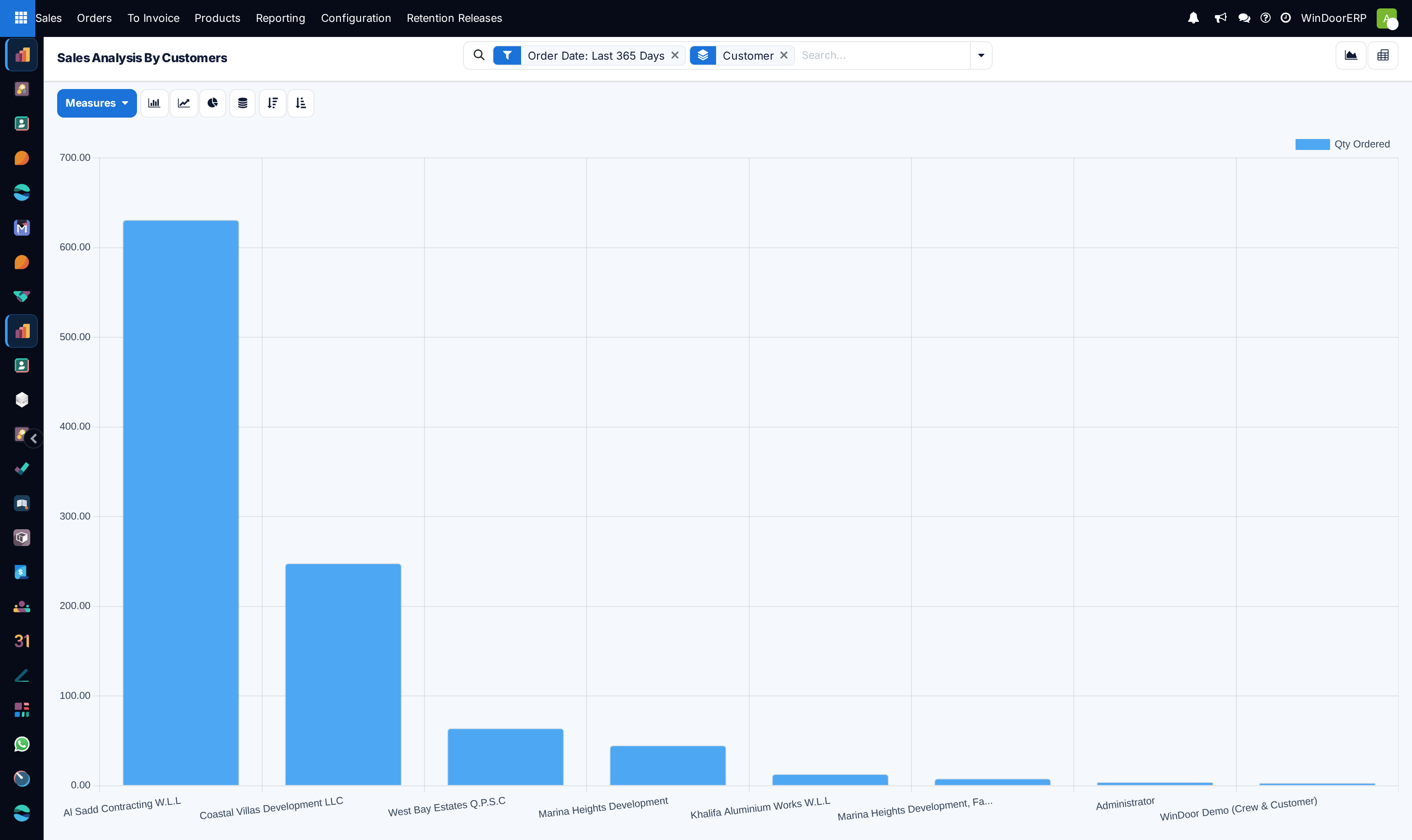Click the Order Date: Last 365 Days facet text
This screenshot has height=840, width=1412.
(596, 55)
